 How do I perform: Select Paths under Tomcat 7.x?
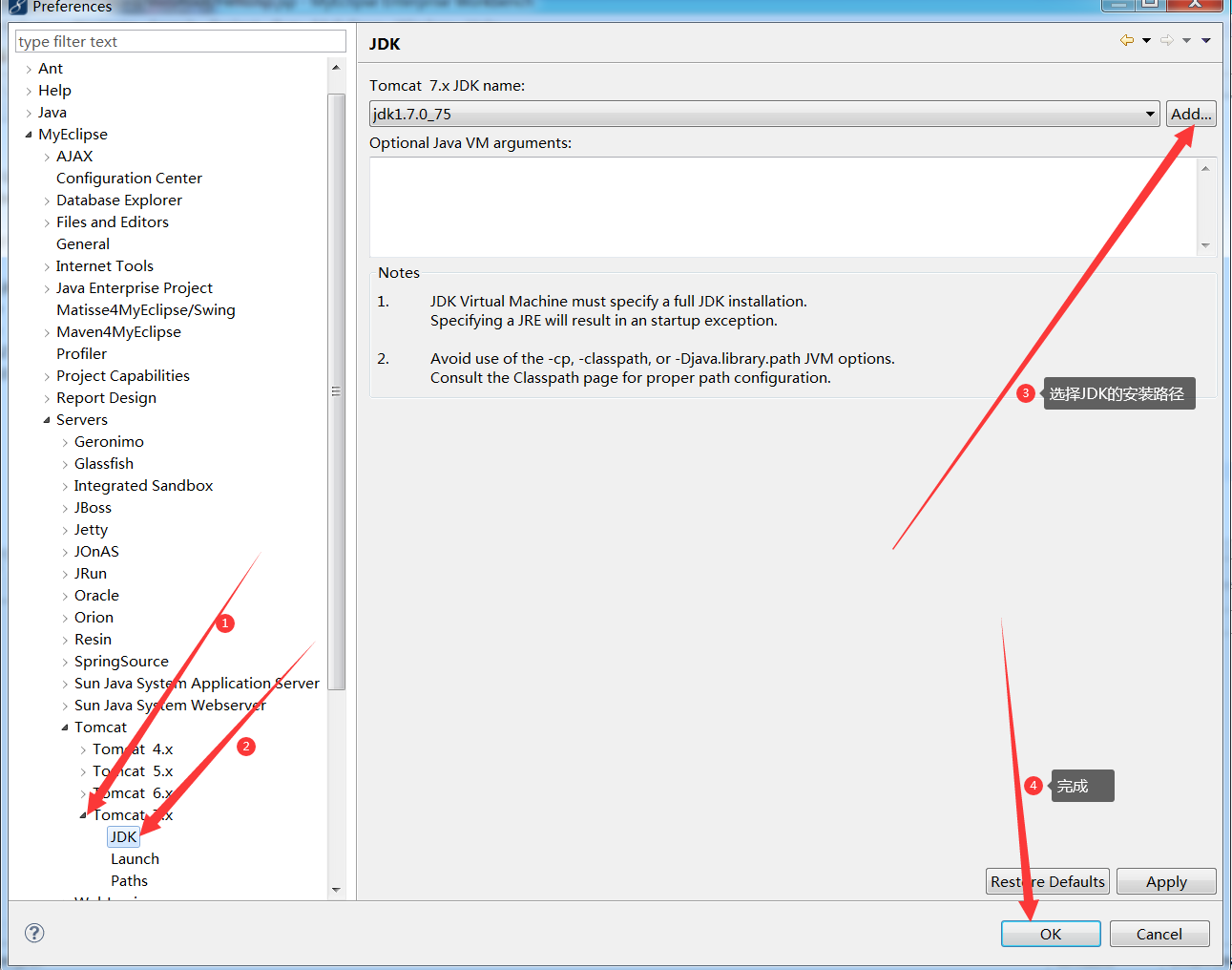pyautogui.click(x=129, y=880)
